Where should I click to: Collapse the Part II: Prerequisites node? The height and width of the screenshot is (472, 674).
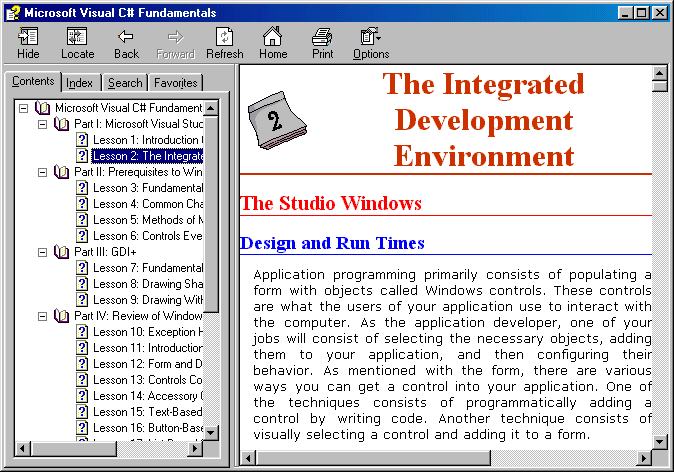pyautogui.click(x=43, y=172)
